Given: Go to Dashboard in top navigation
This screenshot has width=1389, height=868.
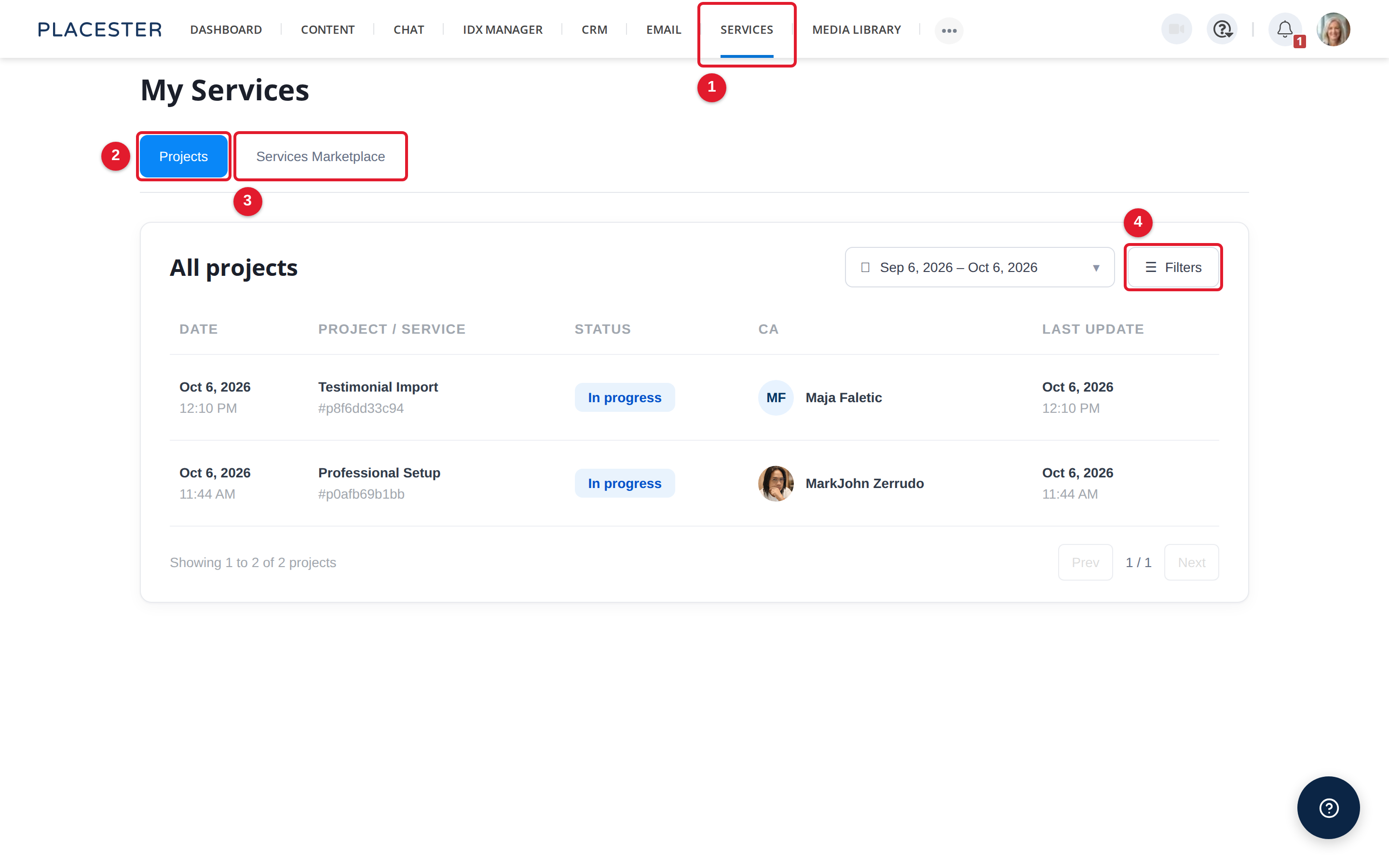Looking at the screenshot, I should pos(226,30).
